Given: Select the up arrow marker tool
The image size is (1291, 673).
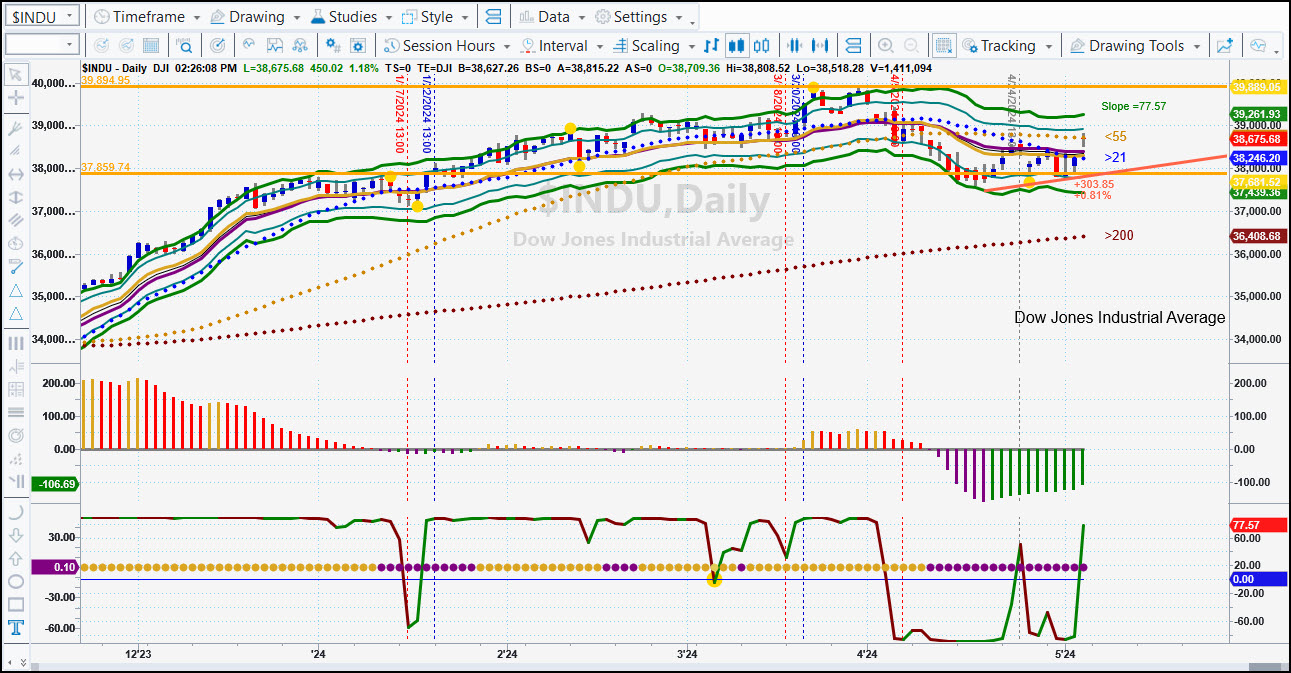Looking at the screenshot, I should coord(15,558).
